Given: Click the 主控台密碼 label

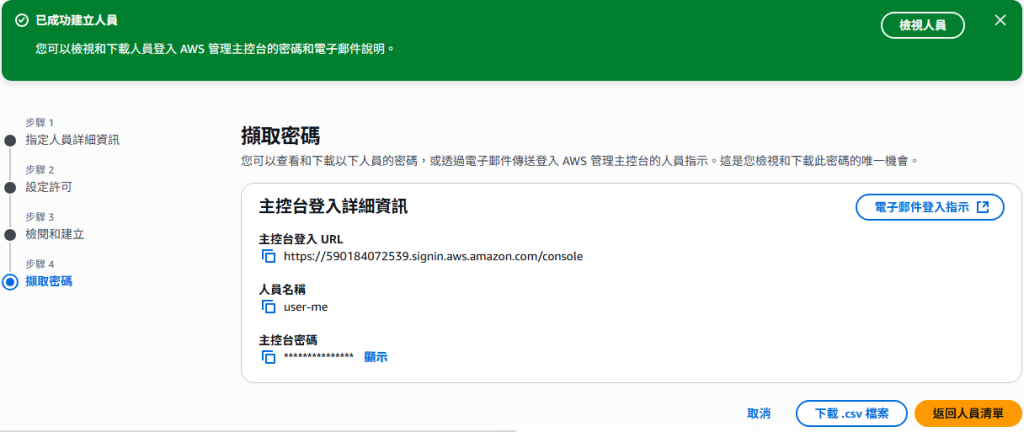Looking at the screenshot, I should coord(289,340).
